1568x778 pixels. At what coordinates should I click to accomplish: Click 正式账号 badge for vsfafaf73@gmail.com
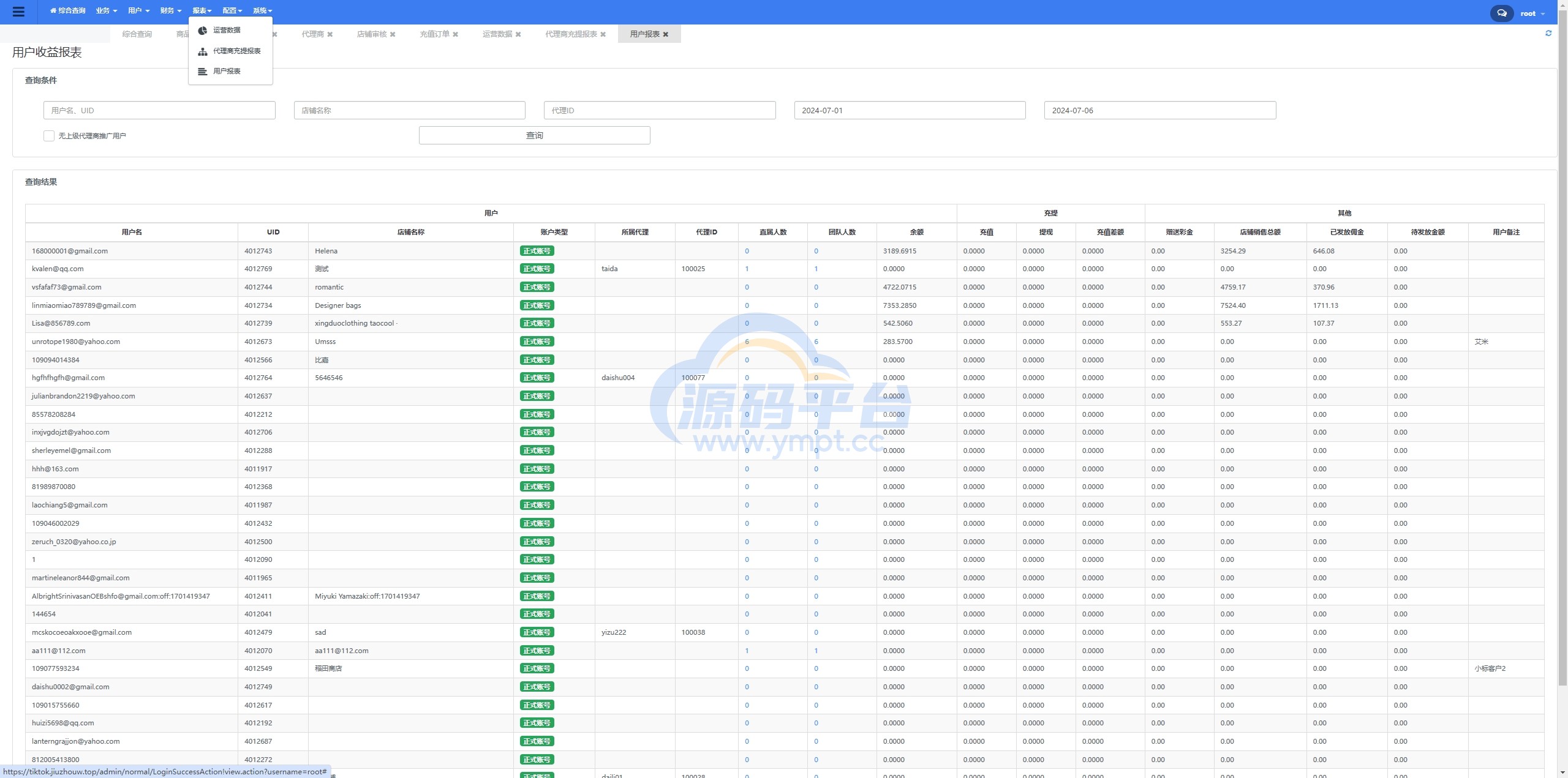(537, 288)
